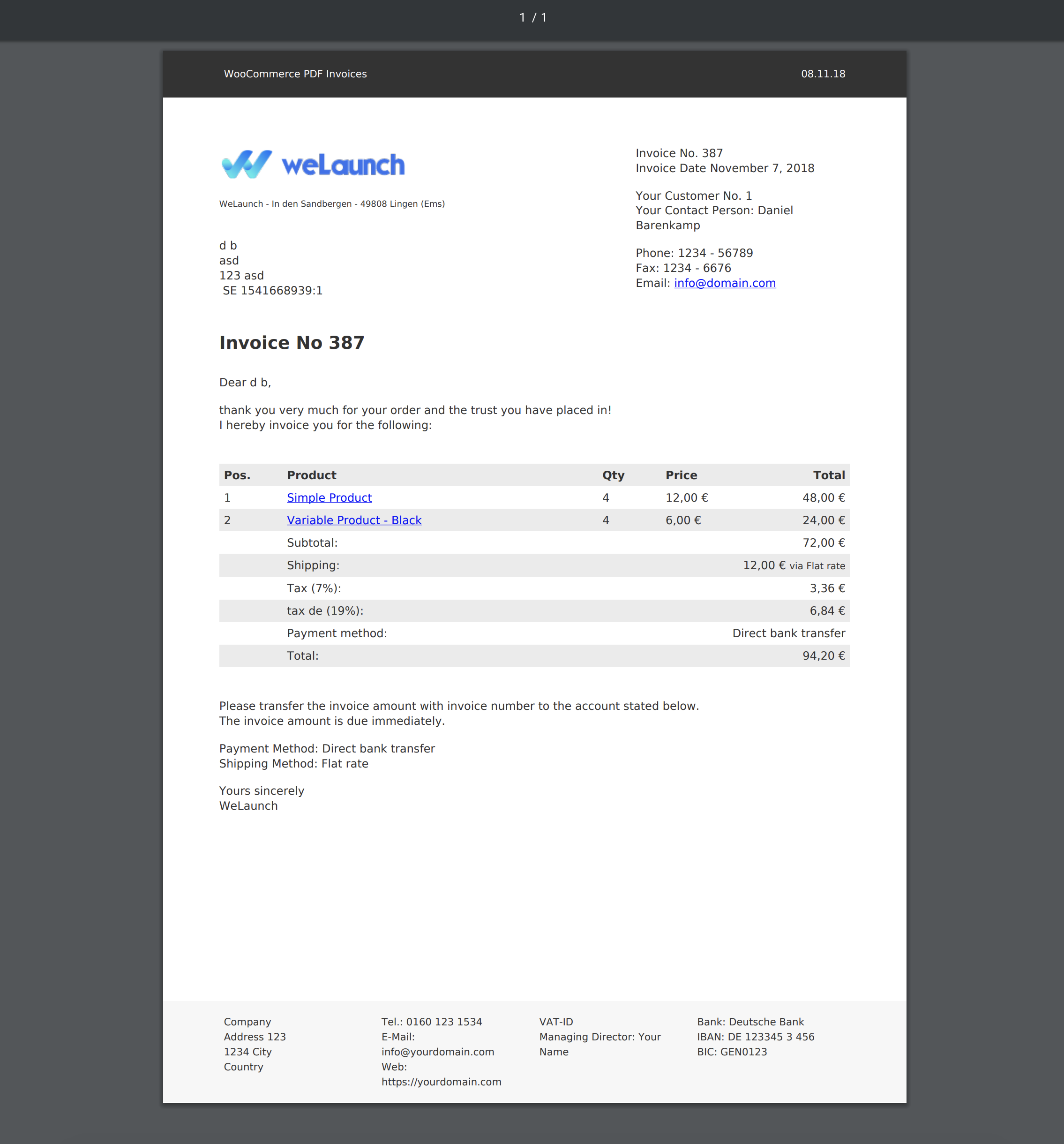Click the Qty column header
This screenshot has height=1144, width=1064.
(x=614, y=475)
